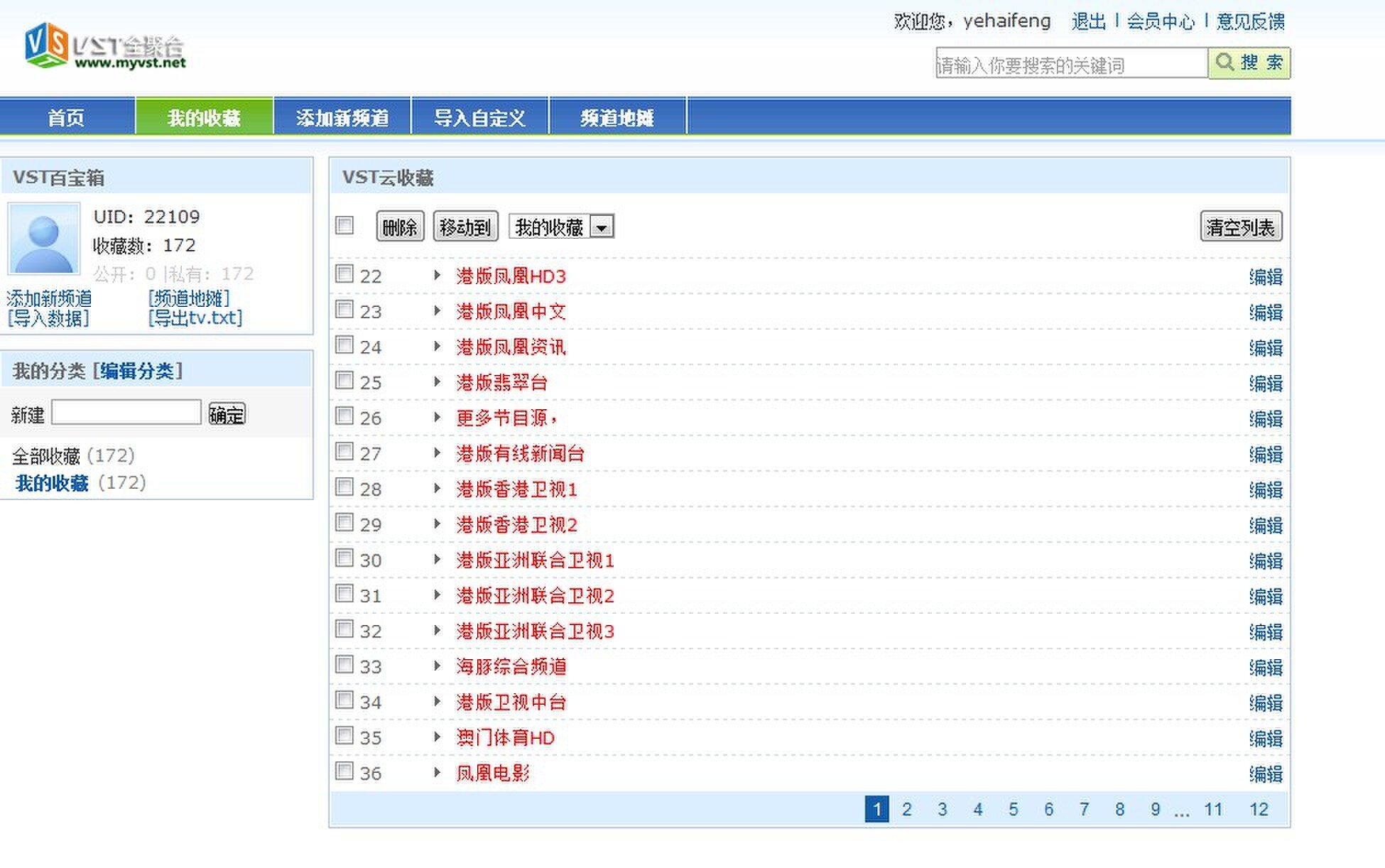Screen dimensions: 1385x868
Task: Open the 我的收藏 navigation tab
Action: tap(204, 117)
